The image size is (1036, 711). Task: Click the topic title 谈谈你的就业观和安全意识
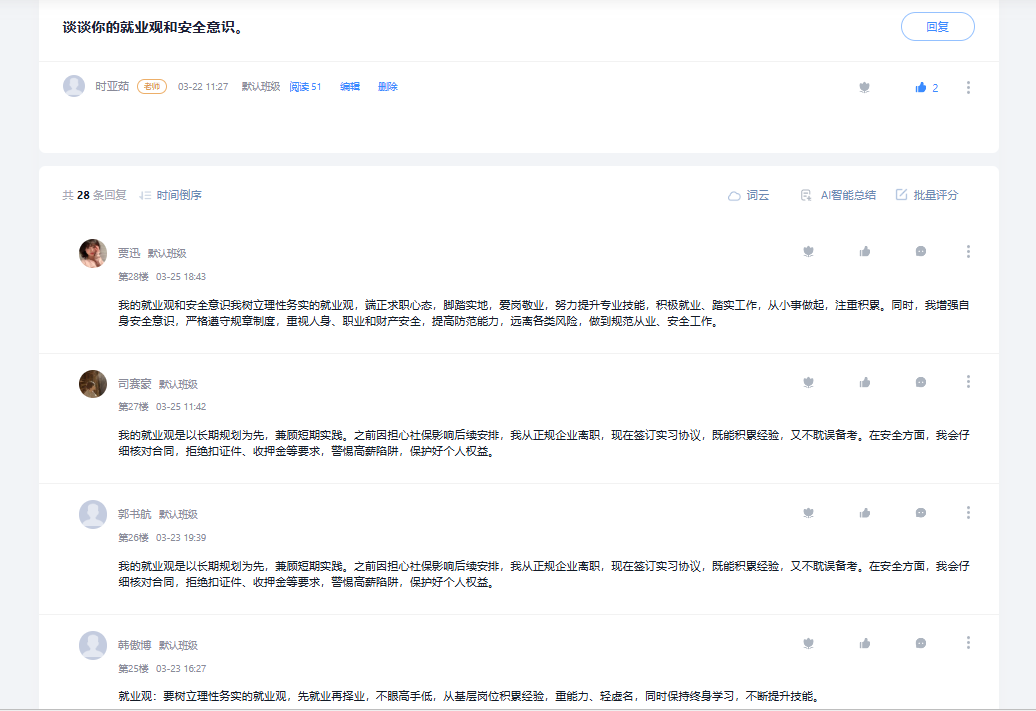coord(153,27)
